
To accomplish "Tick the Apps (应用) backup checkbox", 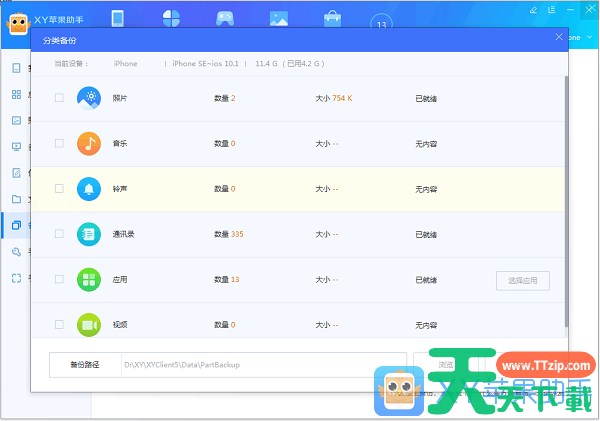I will coord(59,279).
